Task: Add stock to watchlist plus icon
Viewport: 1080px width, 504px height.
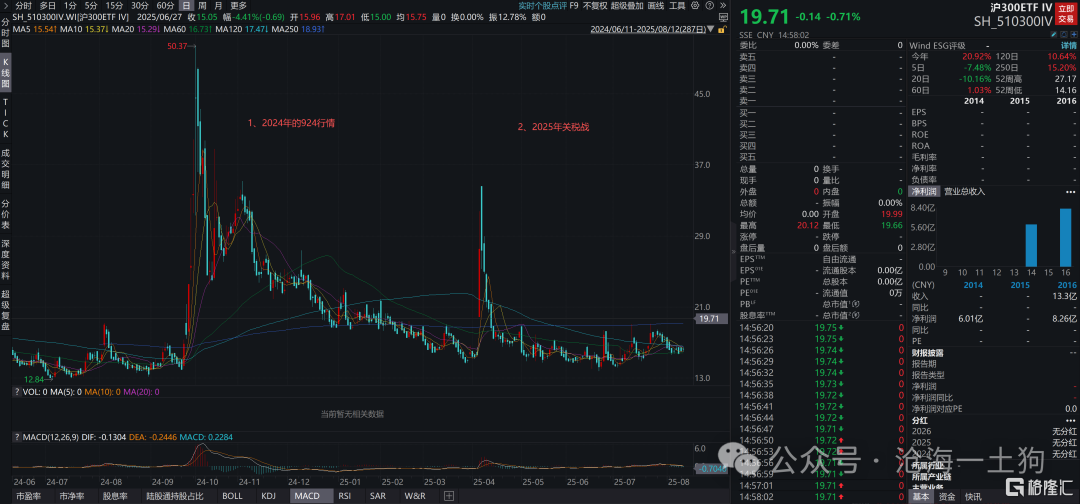Action: tap(1072, 34)
